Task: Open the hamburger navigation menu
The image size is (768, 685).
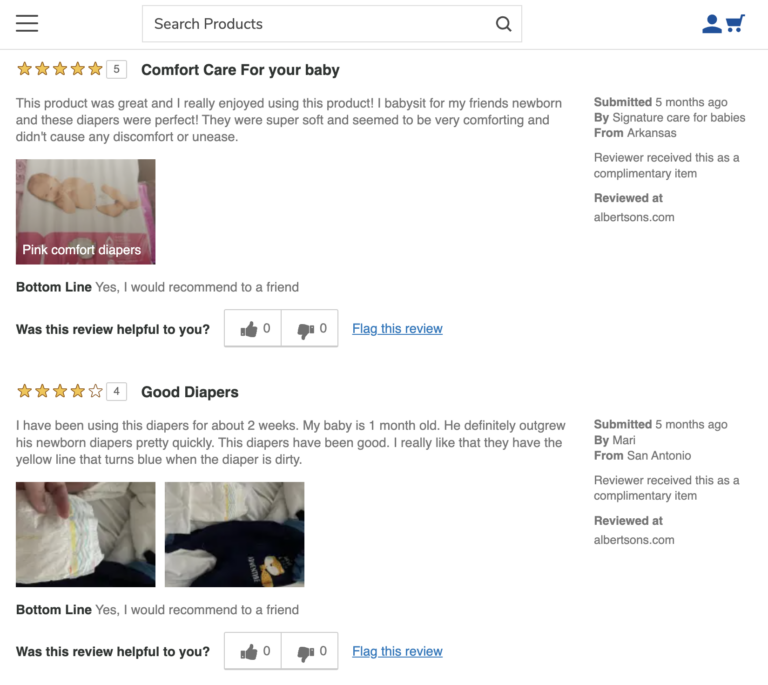Action: 27,24
